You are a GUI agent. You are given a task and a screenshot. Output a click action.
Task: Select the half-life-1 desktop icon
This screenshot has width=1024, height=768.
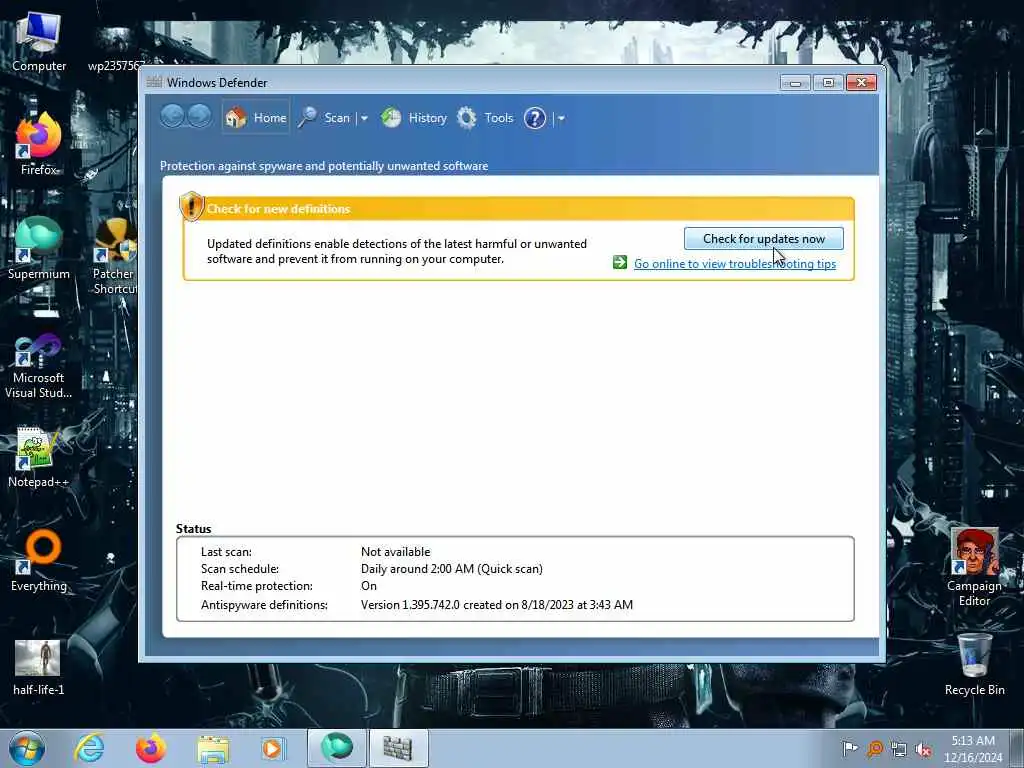[39, 667]
